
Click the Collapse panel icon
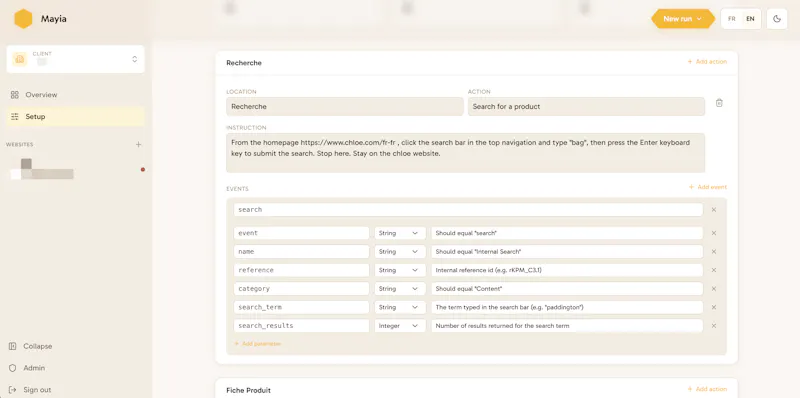click(x=13, y=346)
